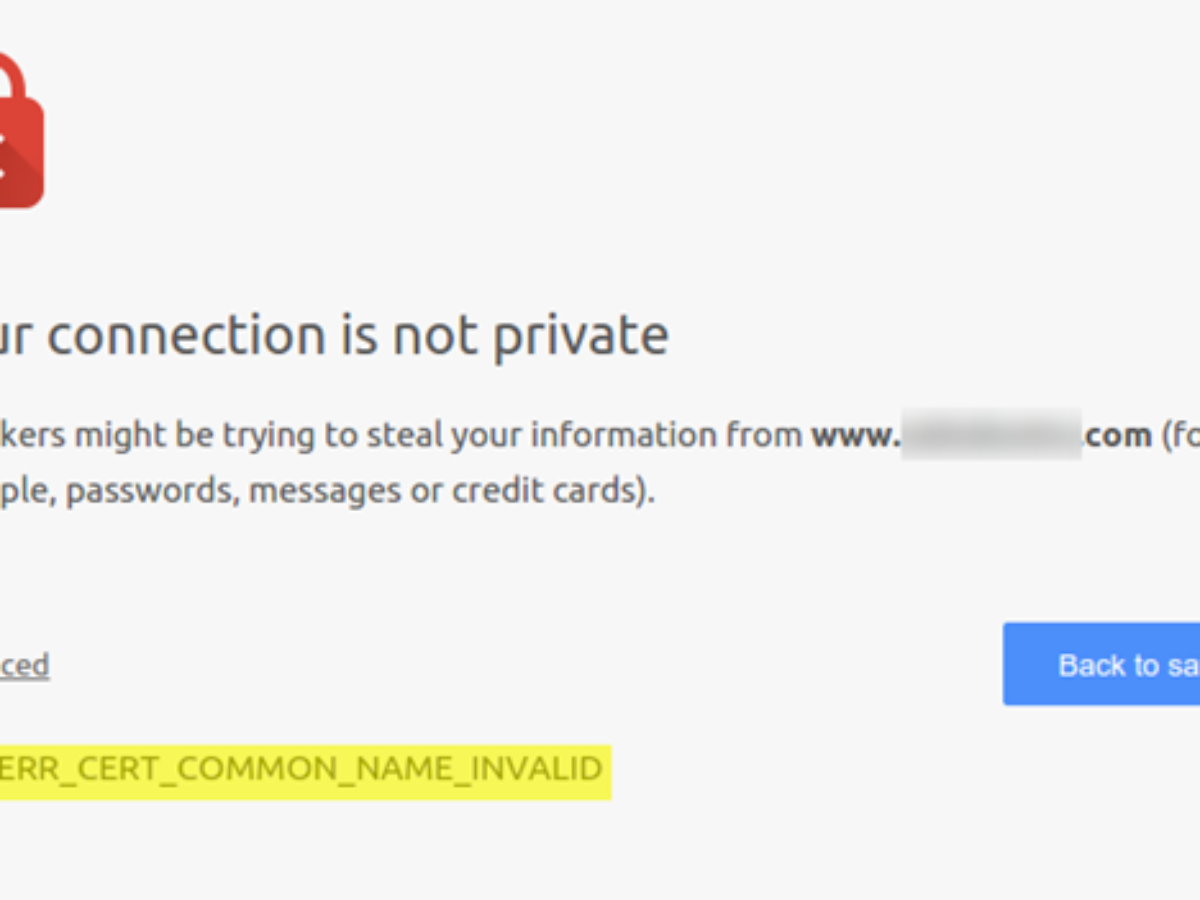Viewport: 1200px width, 900px height.
Task: Click the word "connection" in the heading
Action: click(x=186, y=335)
